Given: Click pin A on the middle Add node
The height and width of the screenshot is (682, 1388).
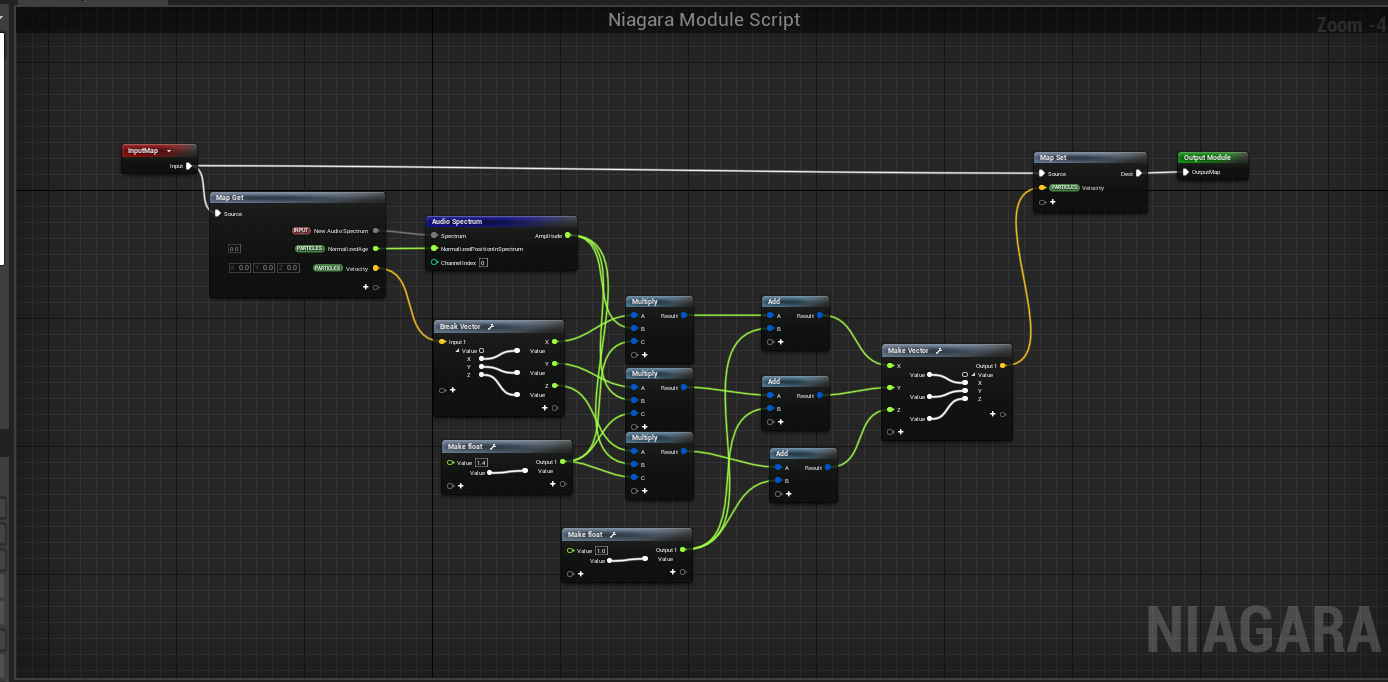Looking at the screenshot, I should click(x=770, y=396).
